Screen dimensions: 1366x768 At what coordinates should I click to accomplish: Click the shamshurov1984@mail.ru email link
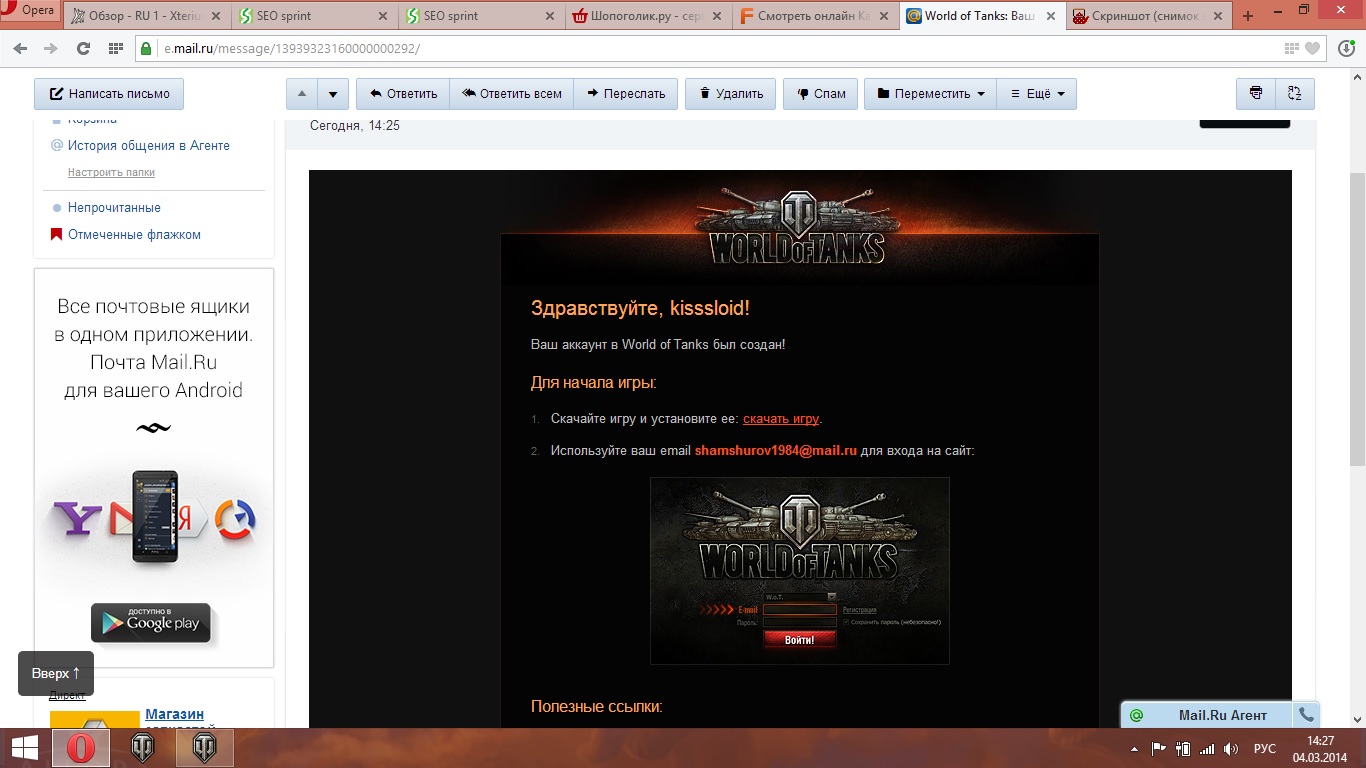tap(776, 451)
